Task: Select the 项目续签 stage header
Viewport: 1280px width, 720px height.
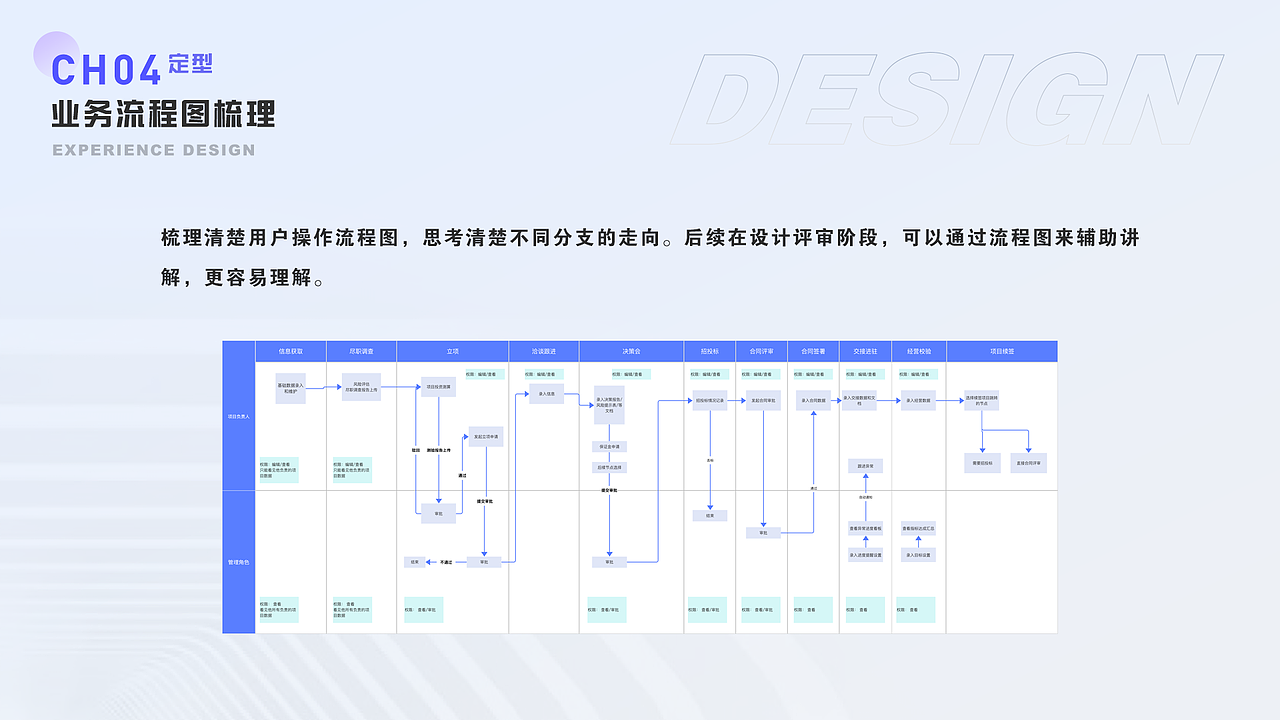Action: tap(1002, 351)
